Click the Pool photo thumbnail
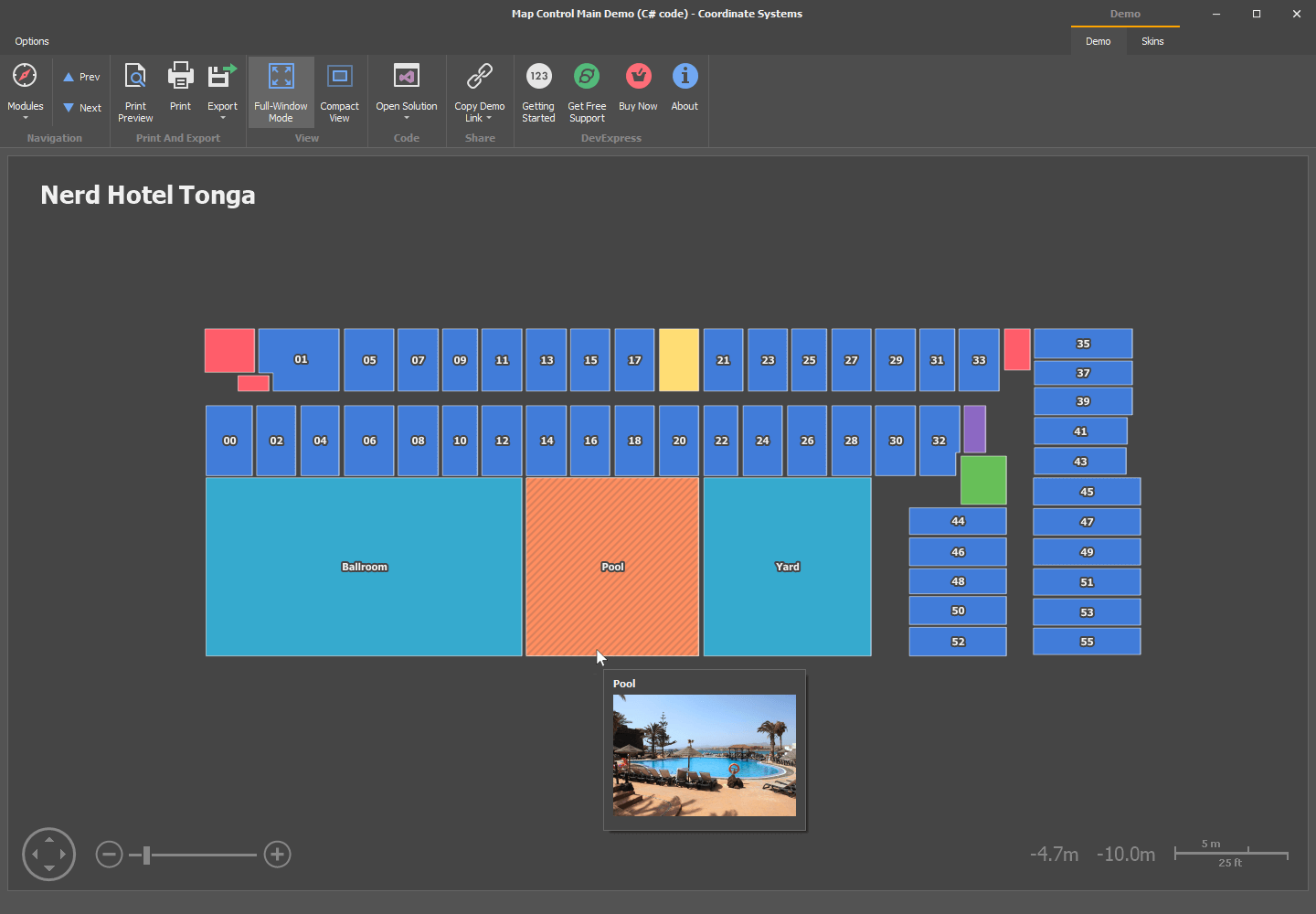 pos(704,756)
